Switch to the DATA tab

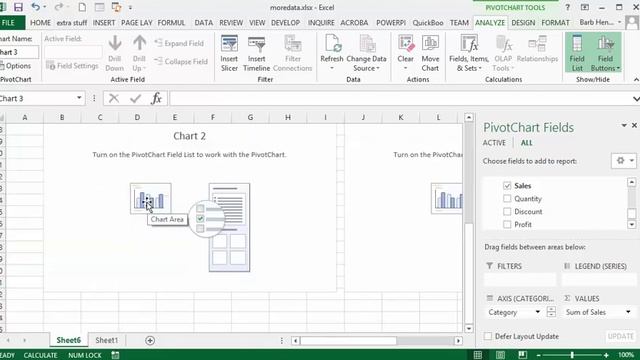(x=204, y=23)
